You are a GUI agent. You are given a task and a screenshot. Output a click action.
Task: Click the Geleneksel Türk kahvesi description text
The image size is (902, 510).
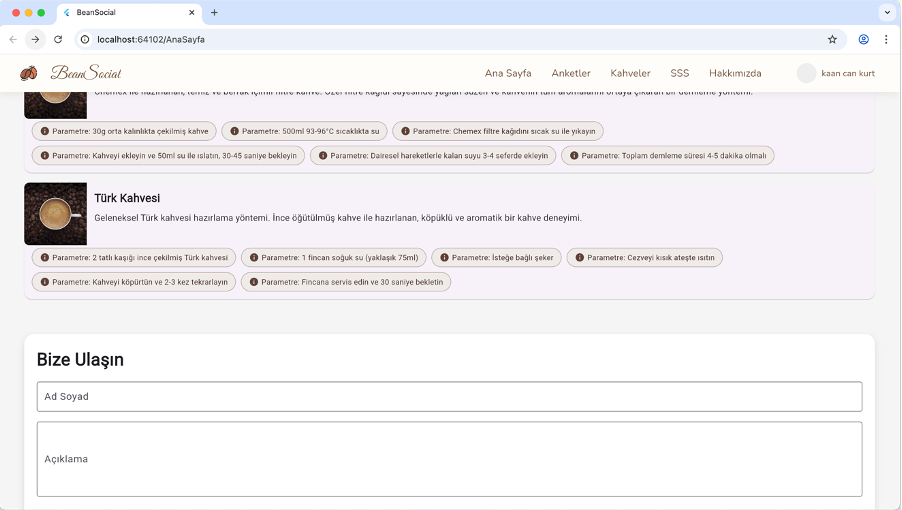338,218
